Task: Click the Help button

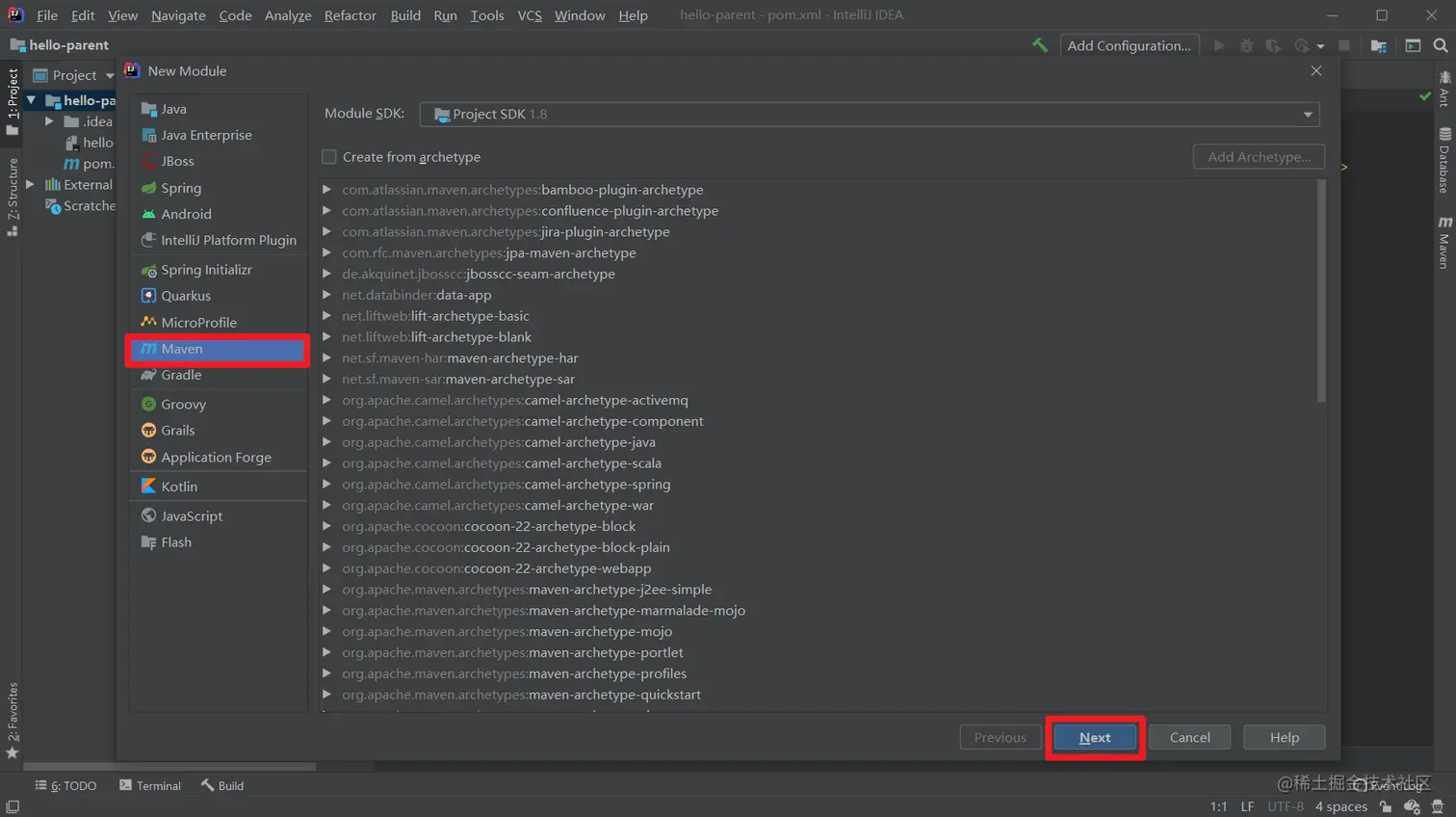Action: tap(1284, 737)
